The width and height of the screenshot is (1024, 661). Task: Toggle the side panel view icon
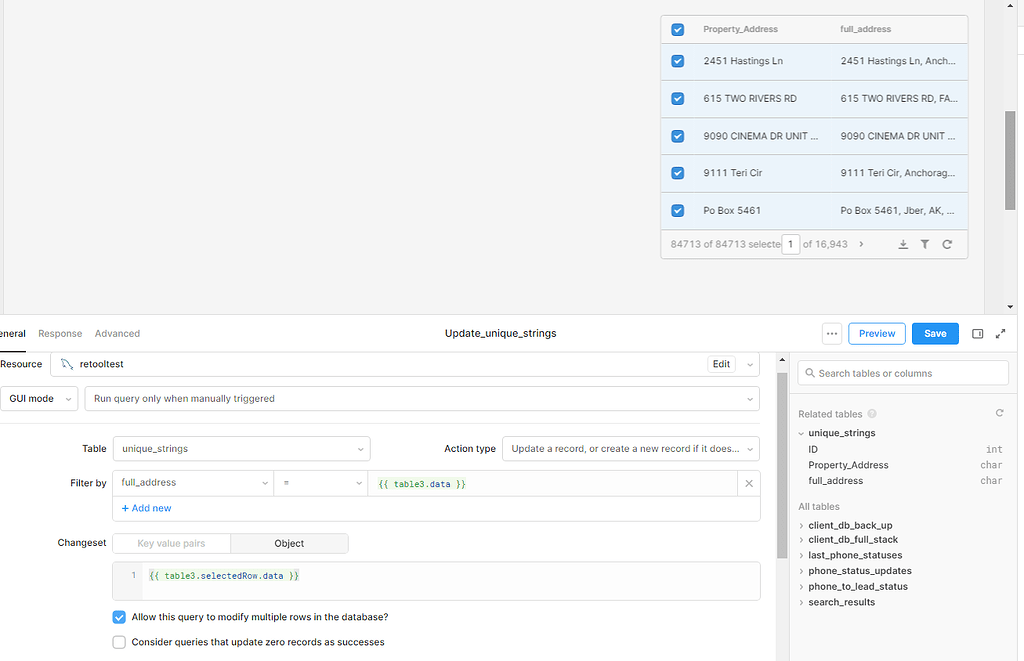pos(977,333)
